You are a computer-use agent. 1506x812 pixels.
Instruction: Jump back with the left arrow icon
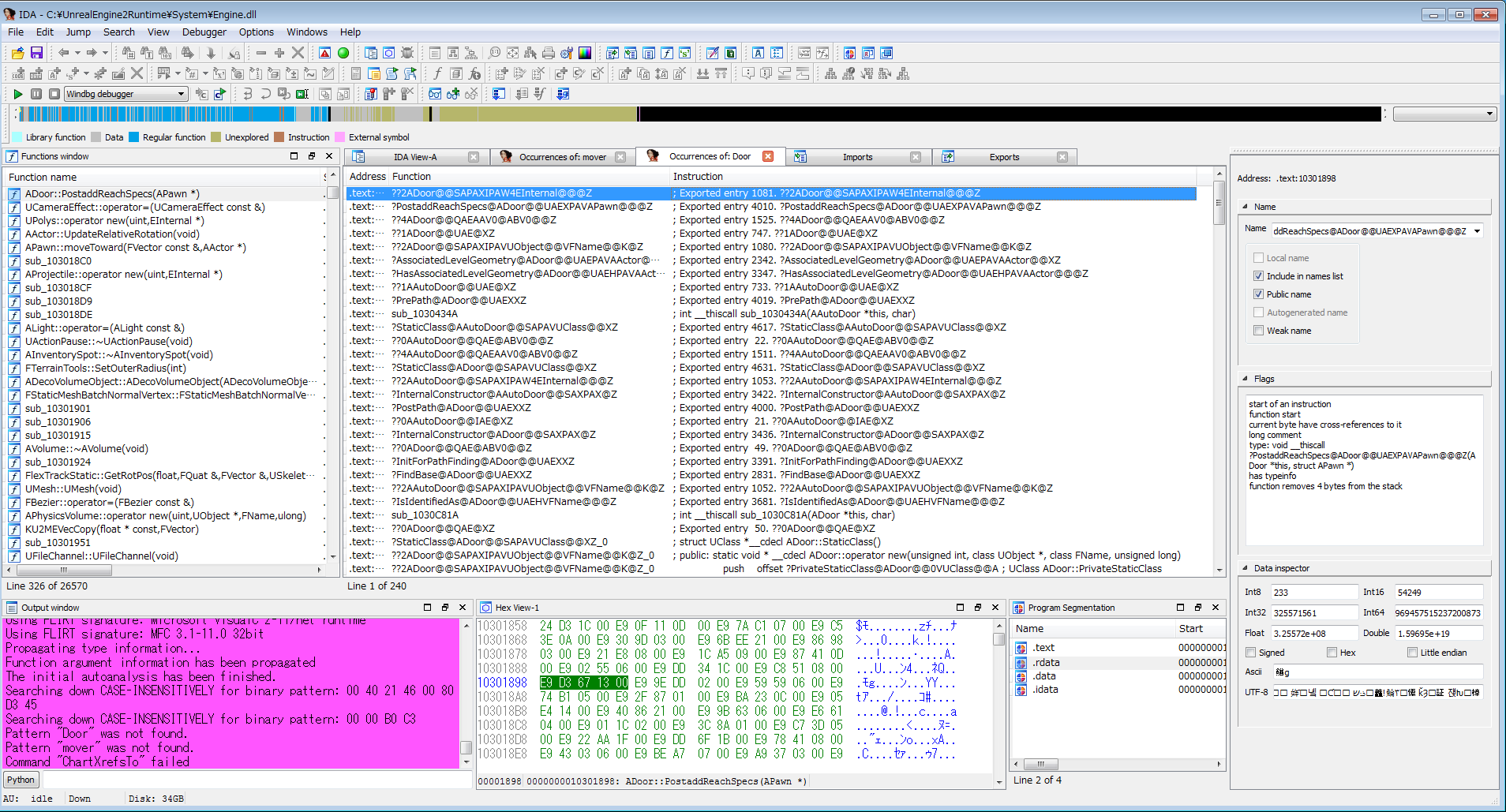63,53
